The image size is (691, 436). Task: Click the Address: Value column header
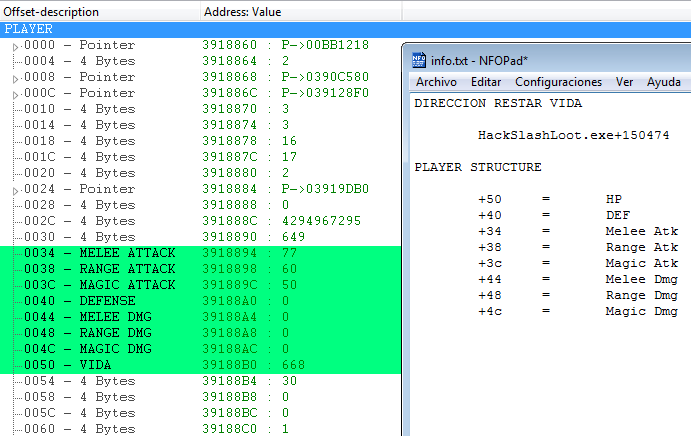pyautogui.click(x=243, y=12)
